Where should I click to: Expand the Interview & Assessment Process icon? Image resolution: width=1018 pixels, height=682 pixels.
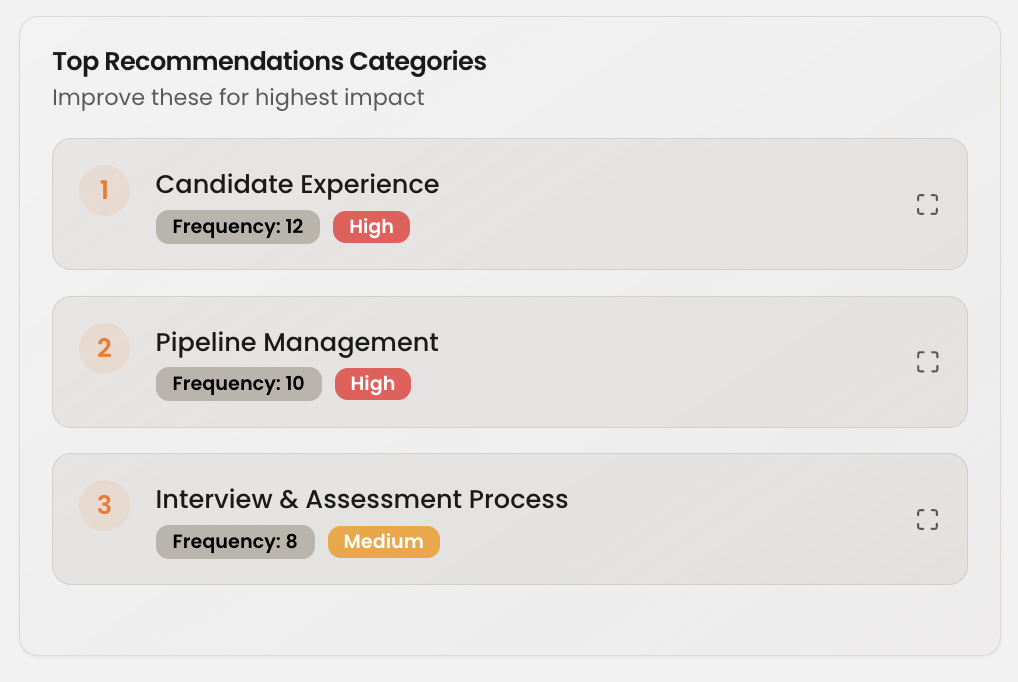(x=927, y=519)
